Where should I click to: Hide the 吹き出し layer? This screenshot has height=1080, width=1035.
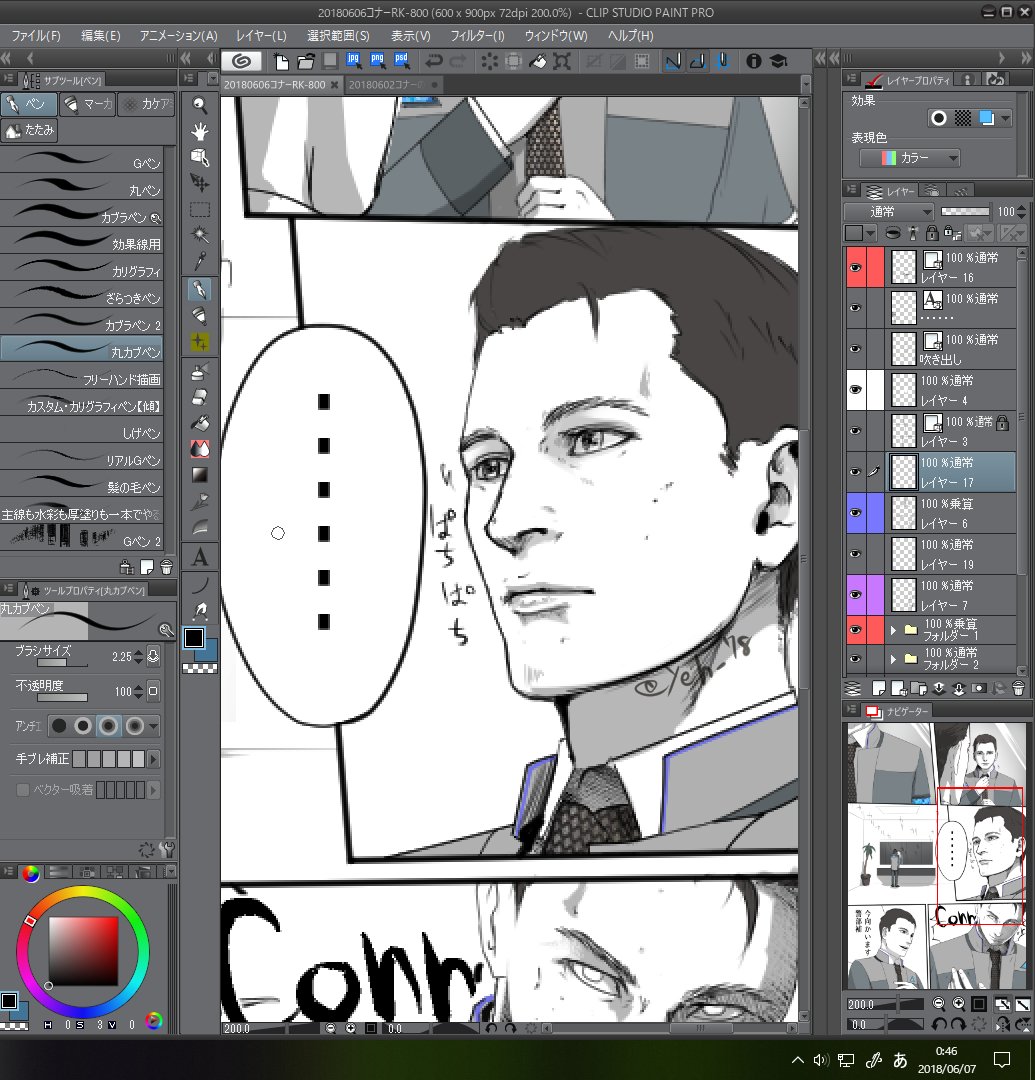coord(856,349)
